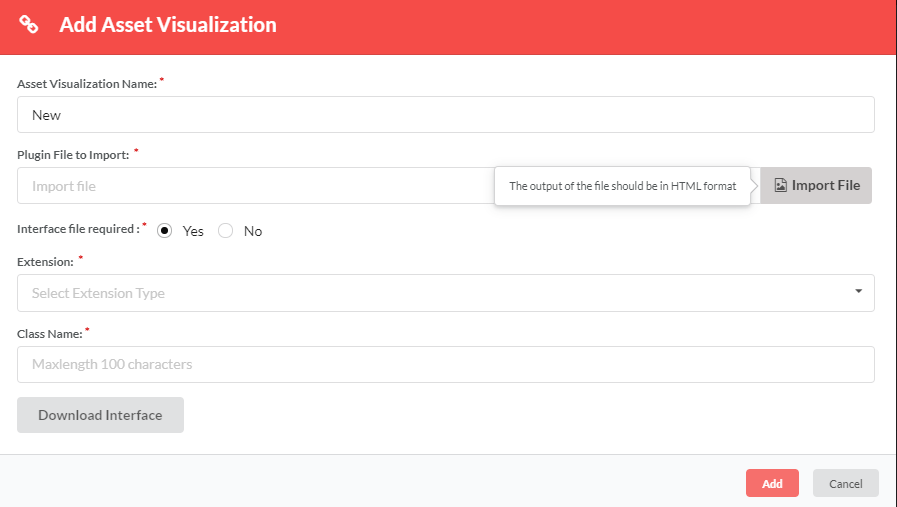Click the Class Name label
The width and height of the screenshot is (897, 507).
[49, 332]
